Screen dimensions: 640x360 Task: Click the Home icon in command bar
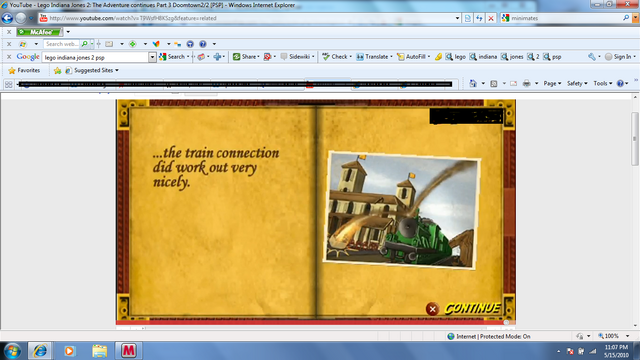click(x=473, y=83)
